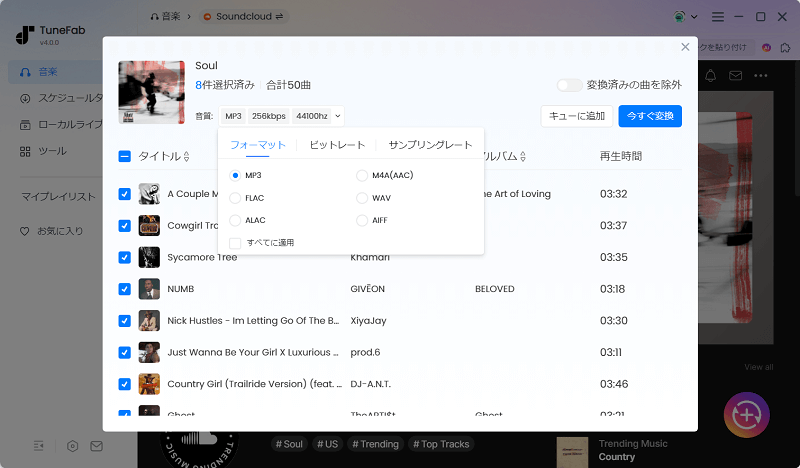Click the Trending Music Country thumbnail
Screen dimensions: 800x468
[x=572, y=452]
